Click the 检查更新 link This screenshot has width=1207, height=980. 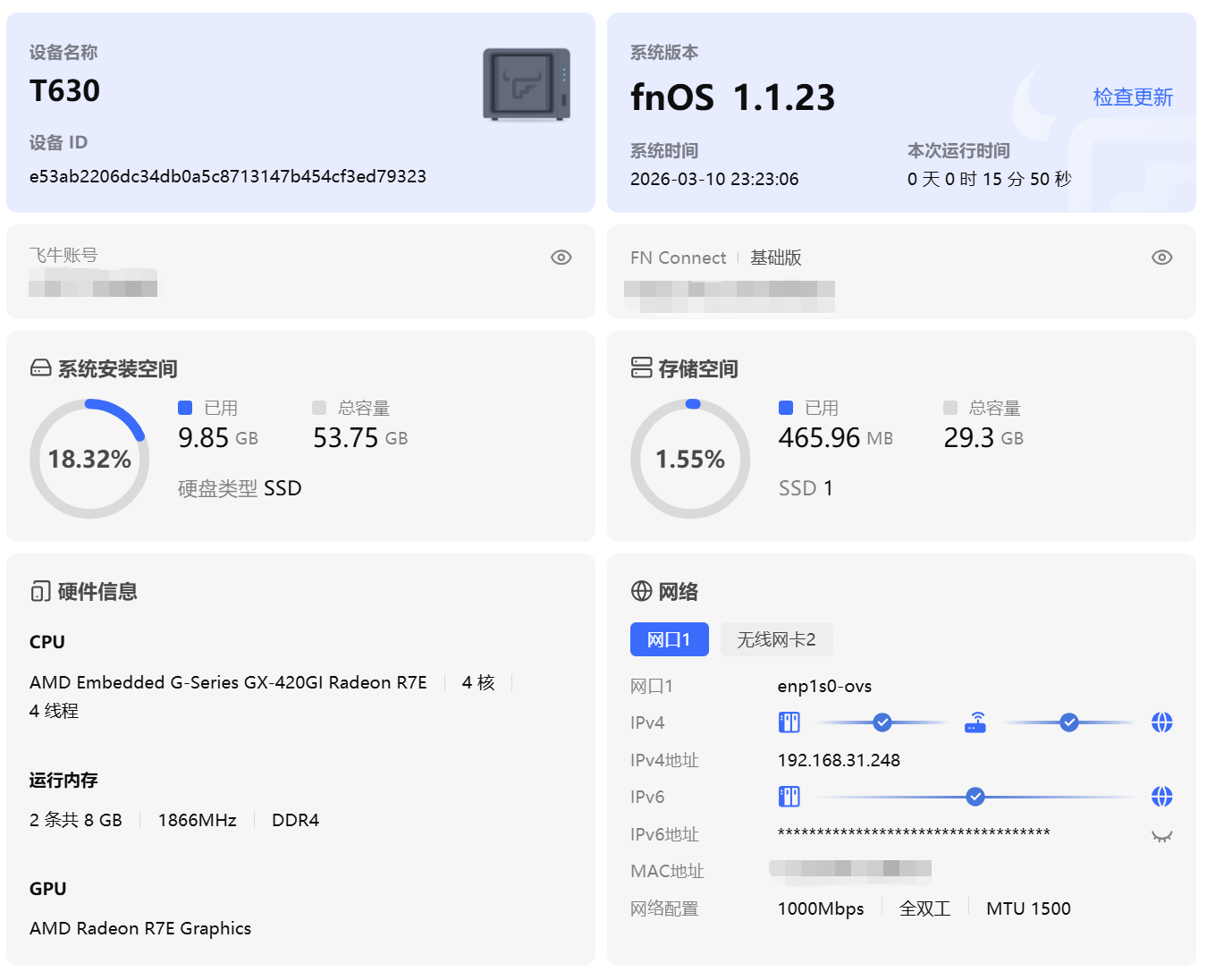coord(1132,97)
